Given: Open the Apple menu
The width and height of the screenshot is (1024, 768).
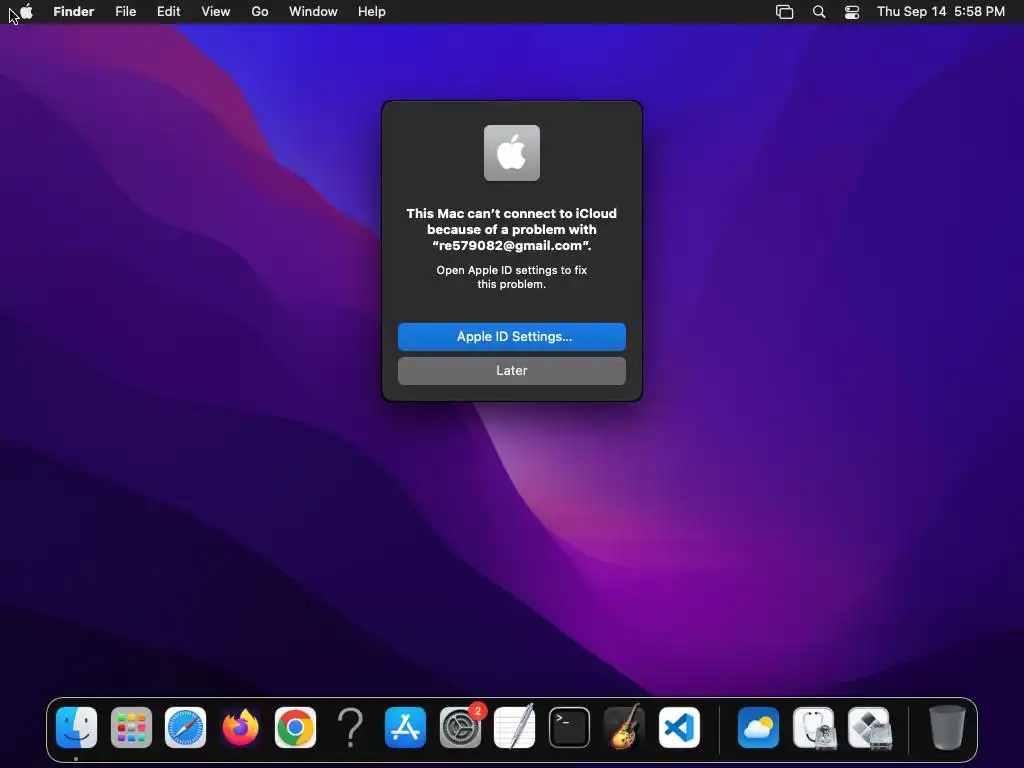Looking at the screenshot, I should tap(26, 12).
